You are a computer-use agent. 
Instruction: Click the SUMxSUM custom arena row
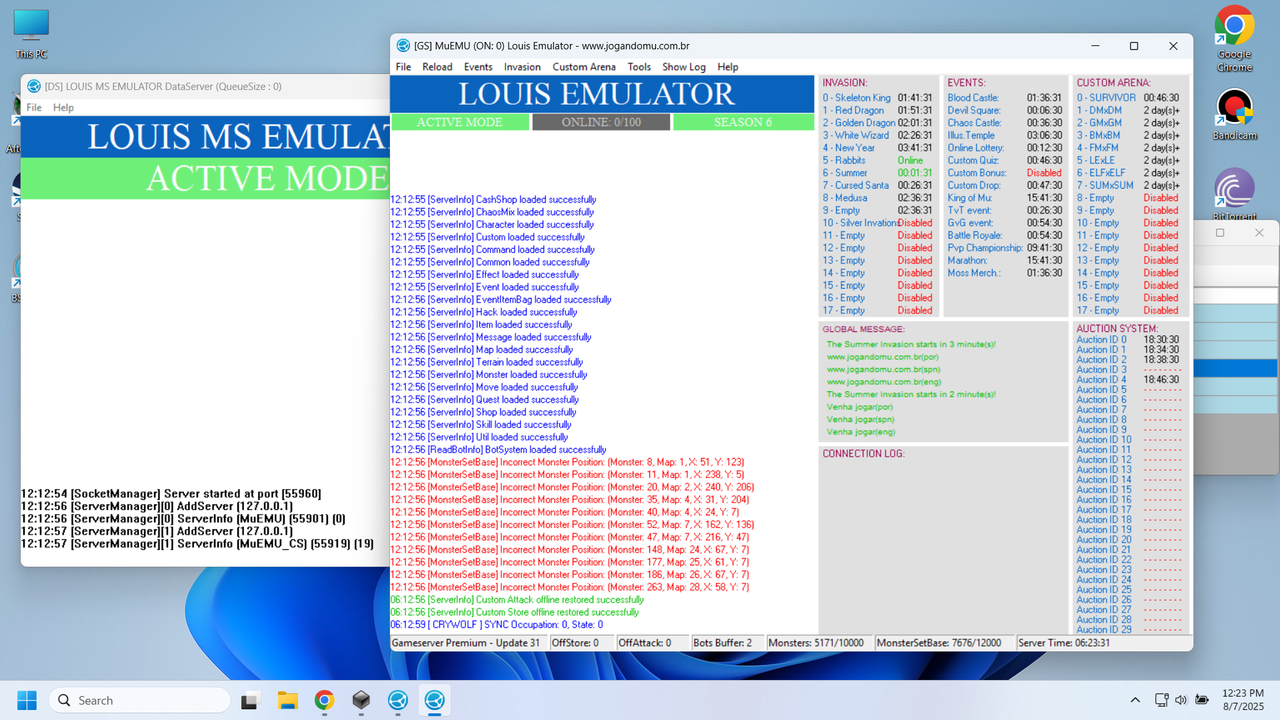pyautogui.click(x=1128, y=185)
